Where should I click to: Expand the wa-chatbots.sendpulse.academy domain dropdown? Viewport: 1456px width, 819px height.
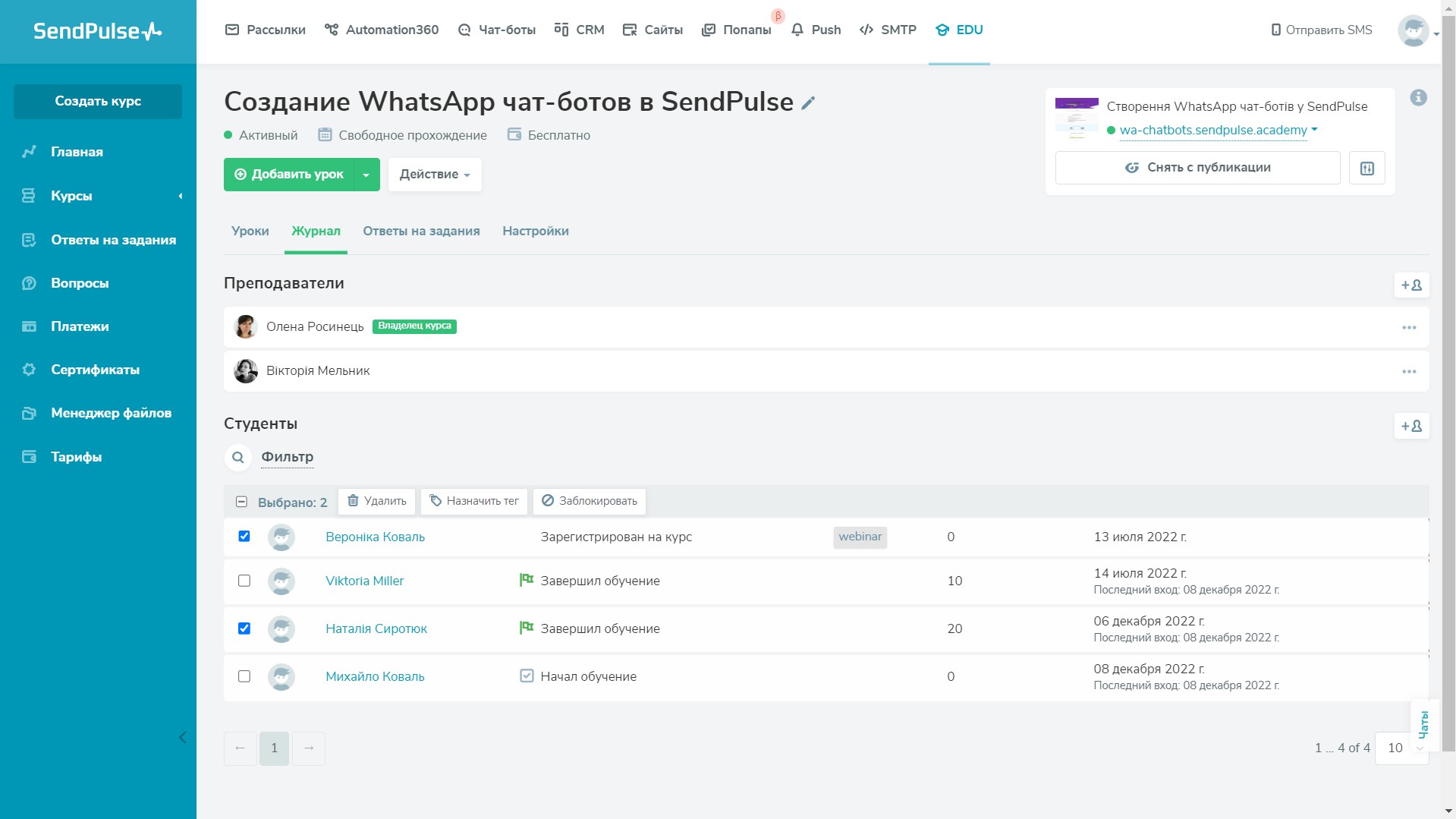coord(1314,130)
